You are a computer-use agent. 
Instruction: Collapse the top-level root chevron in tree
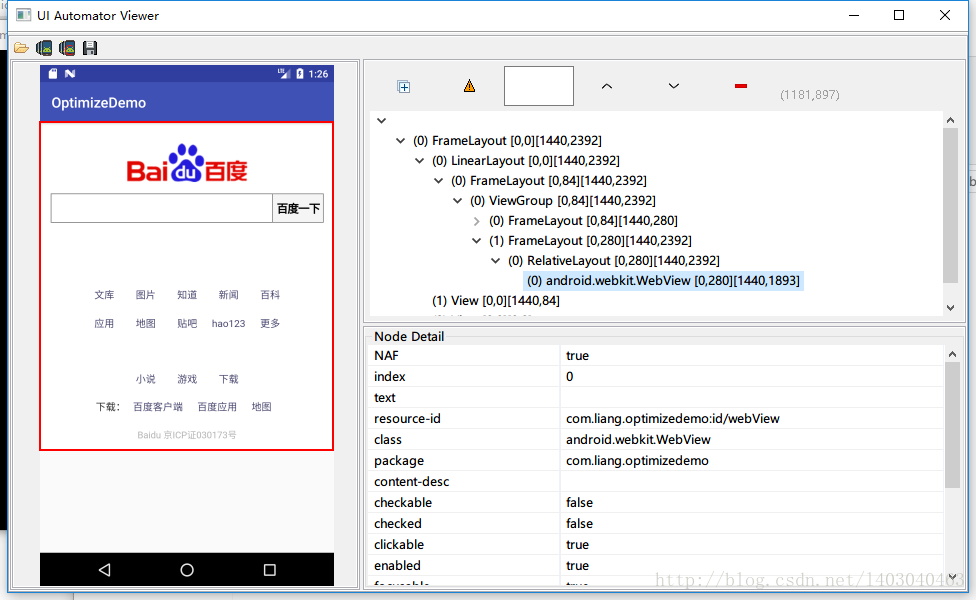pyautogui.click(x=382, y=121)
